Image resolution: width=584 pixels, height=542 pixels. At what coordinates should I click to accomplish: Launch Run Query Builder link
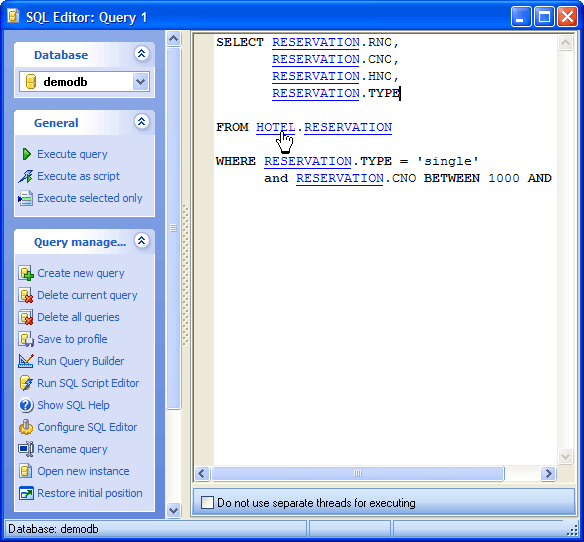81,361
